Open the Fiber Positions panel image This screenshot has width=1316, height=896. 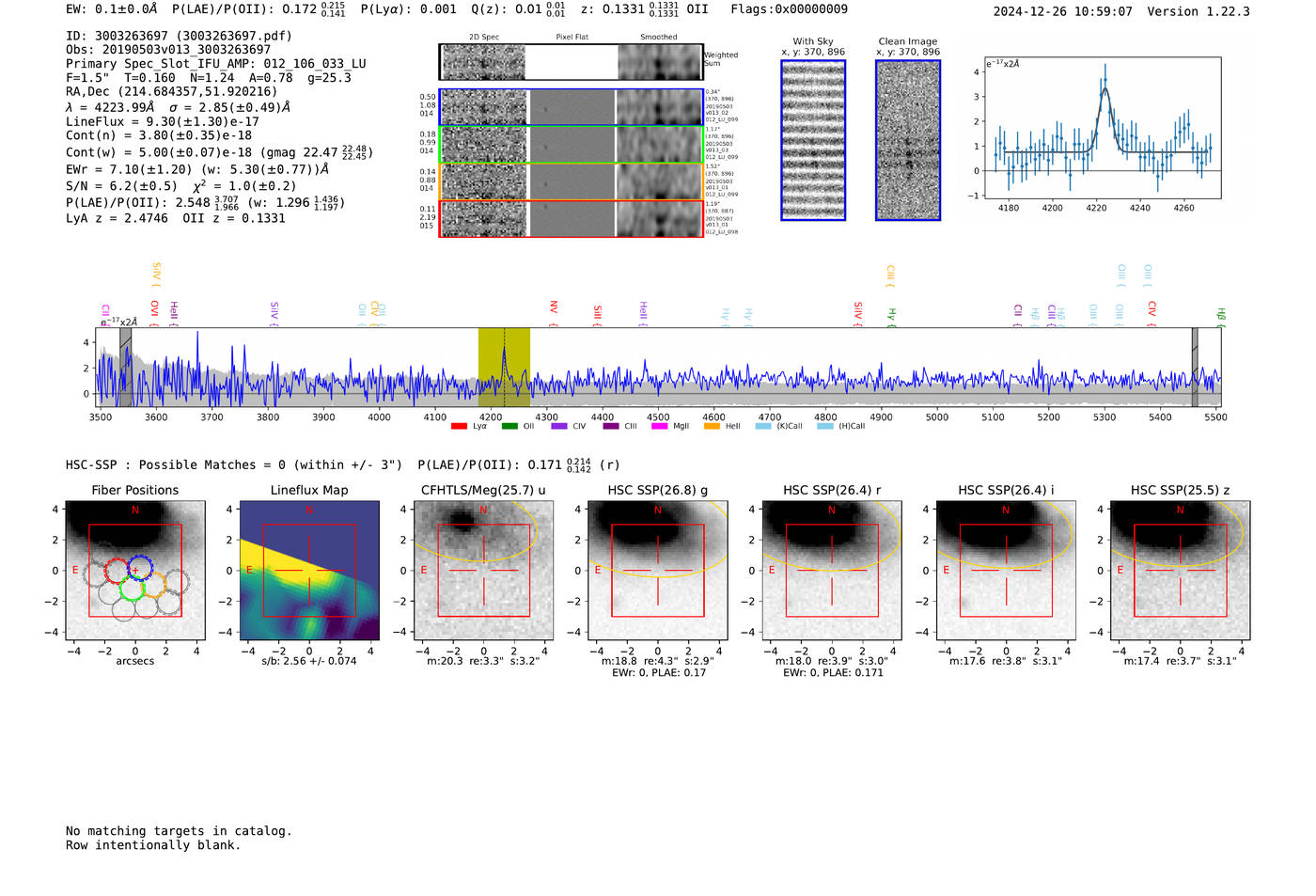135,571
